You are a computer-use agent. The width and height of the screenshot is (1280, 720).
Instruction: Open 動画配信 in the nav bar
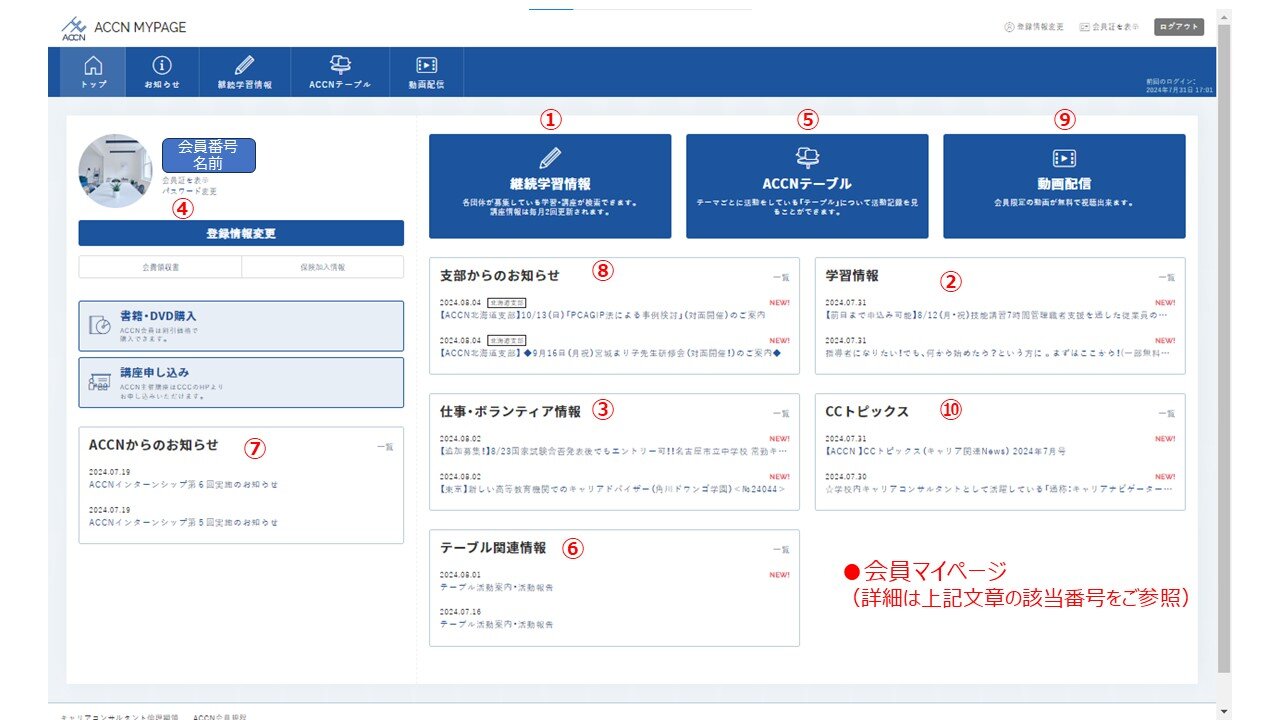427,72
